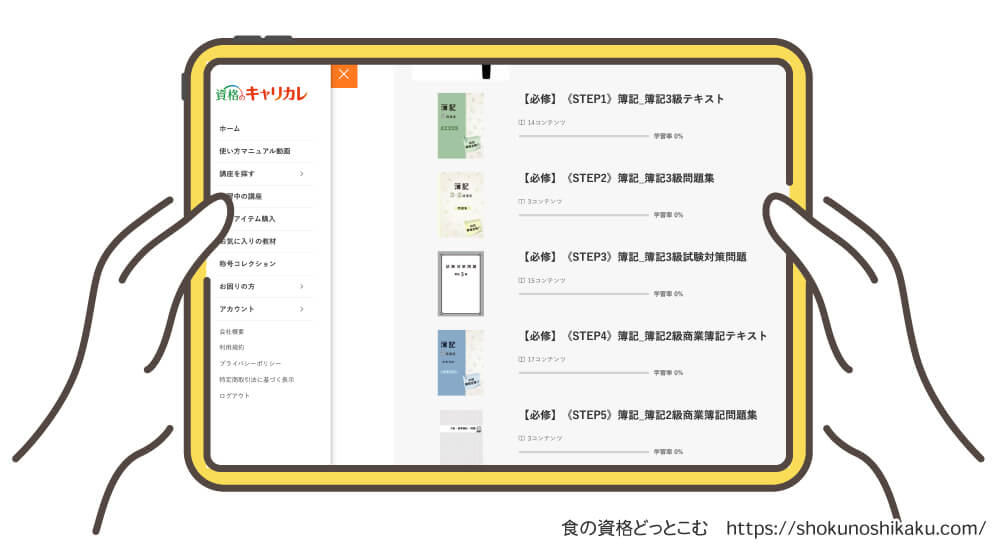
Task: Expand the 講座を探す submenu
Action: tap(301, 174)
